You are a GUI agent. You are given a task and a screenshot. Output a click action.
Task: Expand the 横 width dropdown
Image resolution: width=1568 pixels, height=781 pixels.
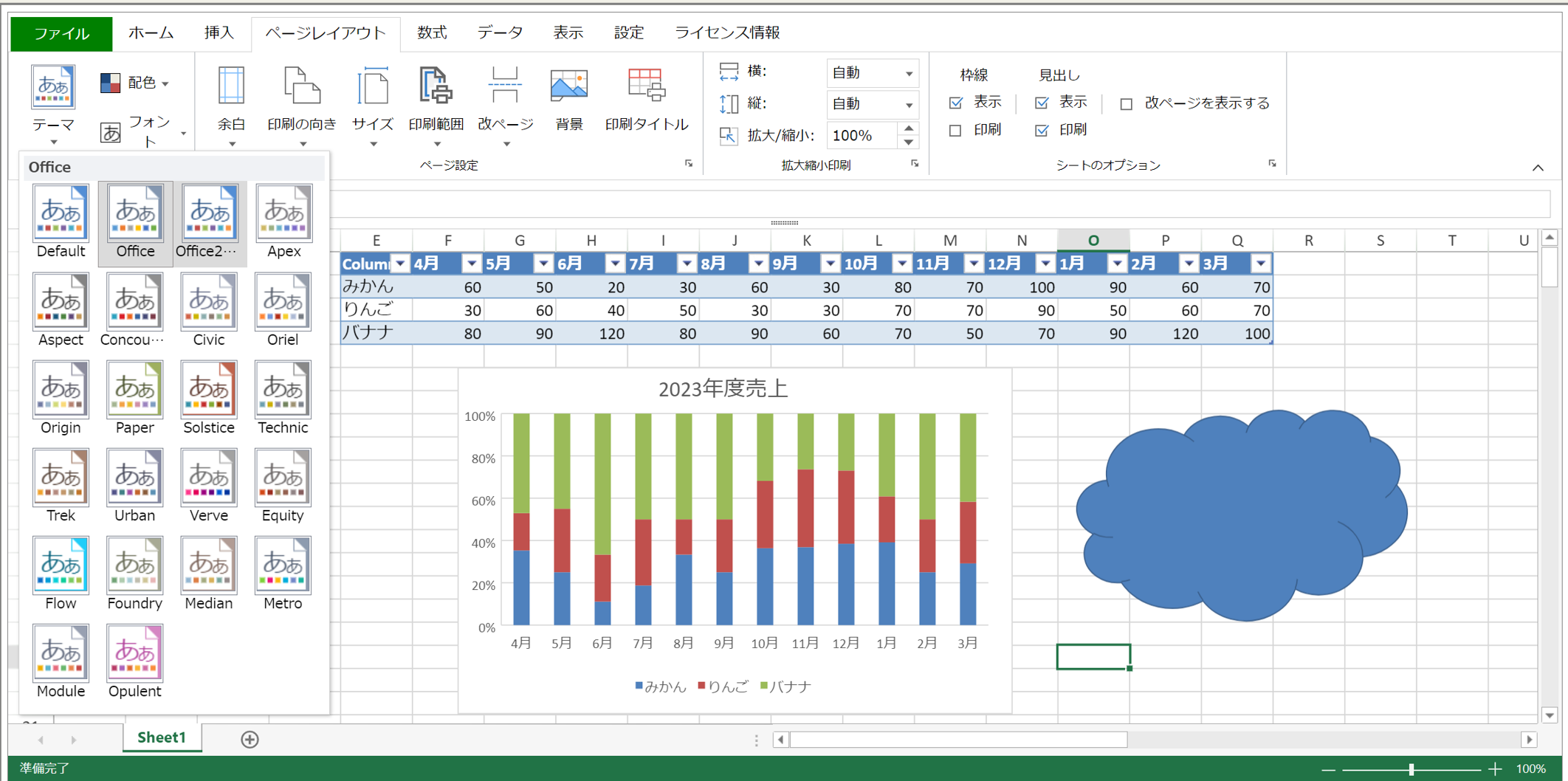[909, 73]
